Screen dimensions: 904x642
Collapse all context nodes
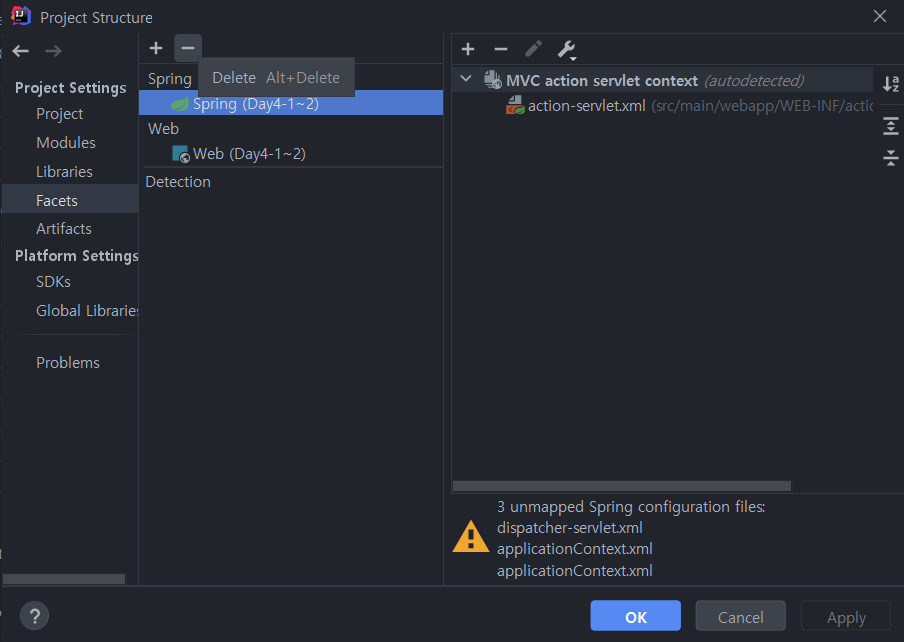point(891,157)
